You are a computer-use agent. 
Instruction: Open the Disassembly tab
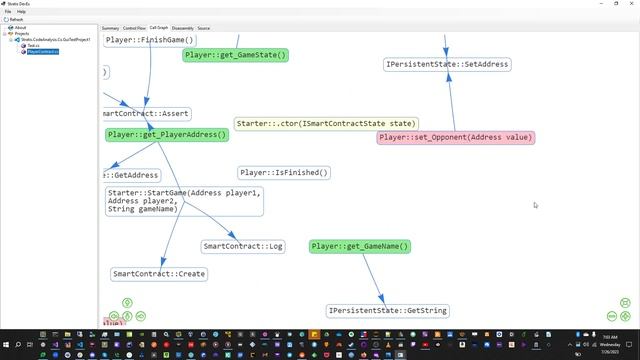click(x=182, y=28)
